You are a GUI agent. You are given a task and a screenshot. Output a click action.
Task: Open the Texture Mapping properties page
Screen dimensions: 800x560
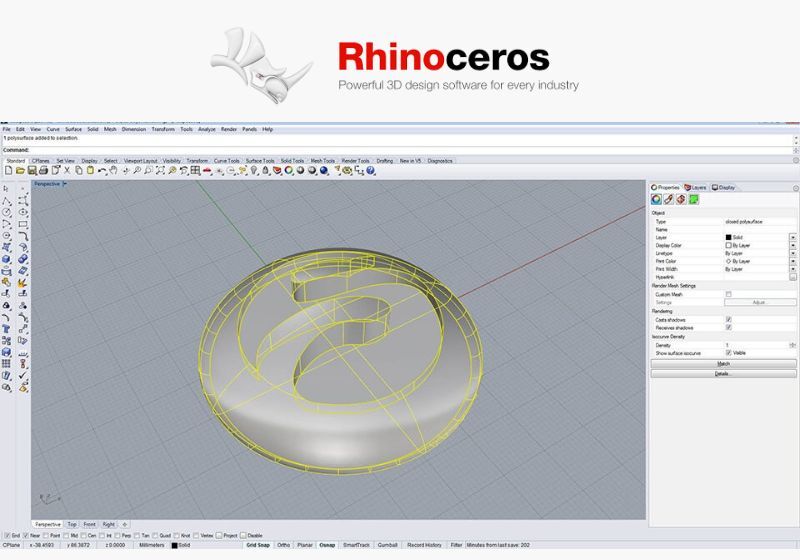pyautogui.click(x=681, y=199)
